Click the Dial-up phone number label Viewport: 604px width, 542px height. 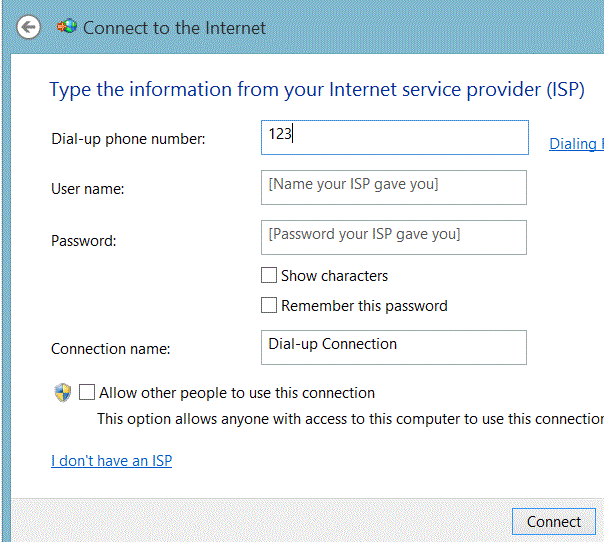[x=128, y=139]
